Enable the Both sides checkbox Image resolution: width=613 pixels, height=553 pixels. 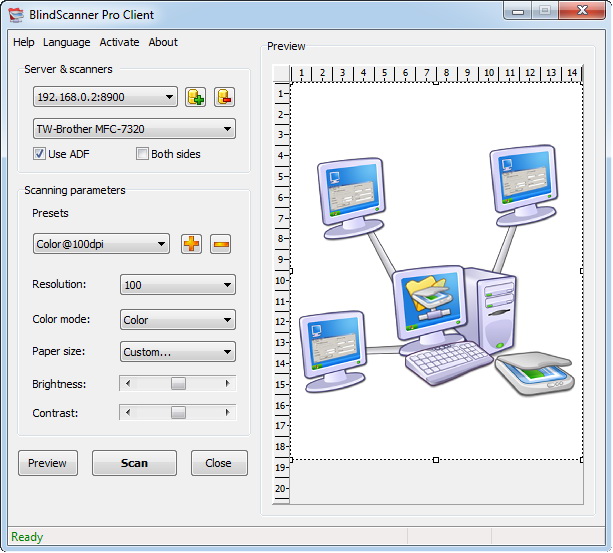(x=142, y=154)
